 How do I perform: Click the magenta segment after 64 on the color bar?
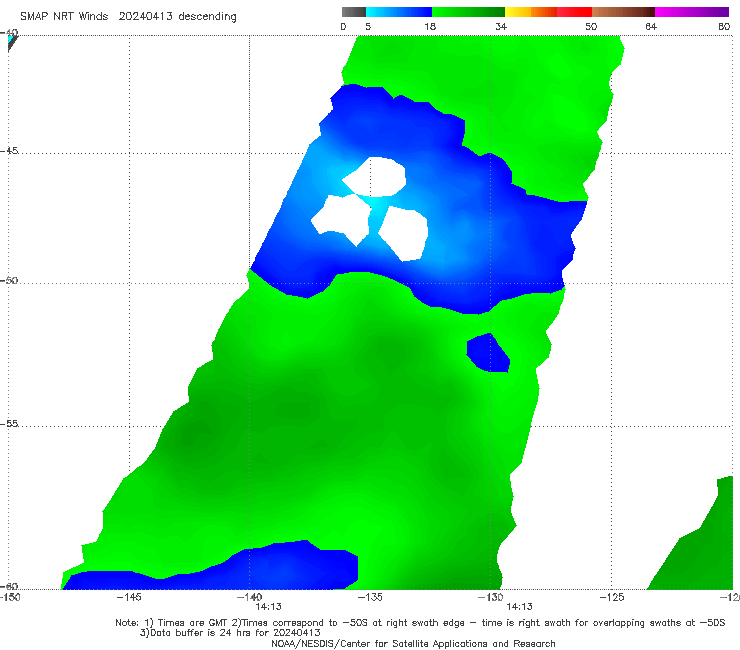[x=692, y=12]
